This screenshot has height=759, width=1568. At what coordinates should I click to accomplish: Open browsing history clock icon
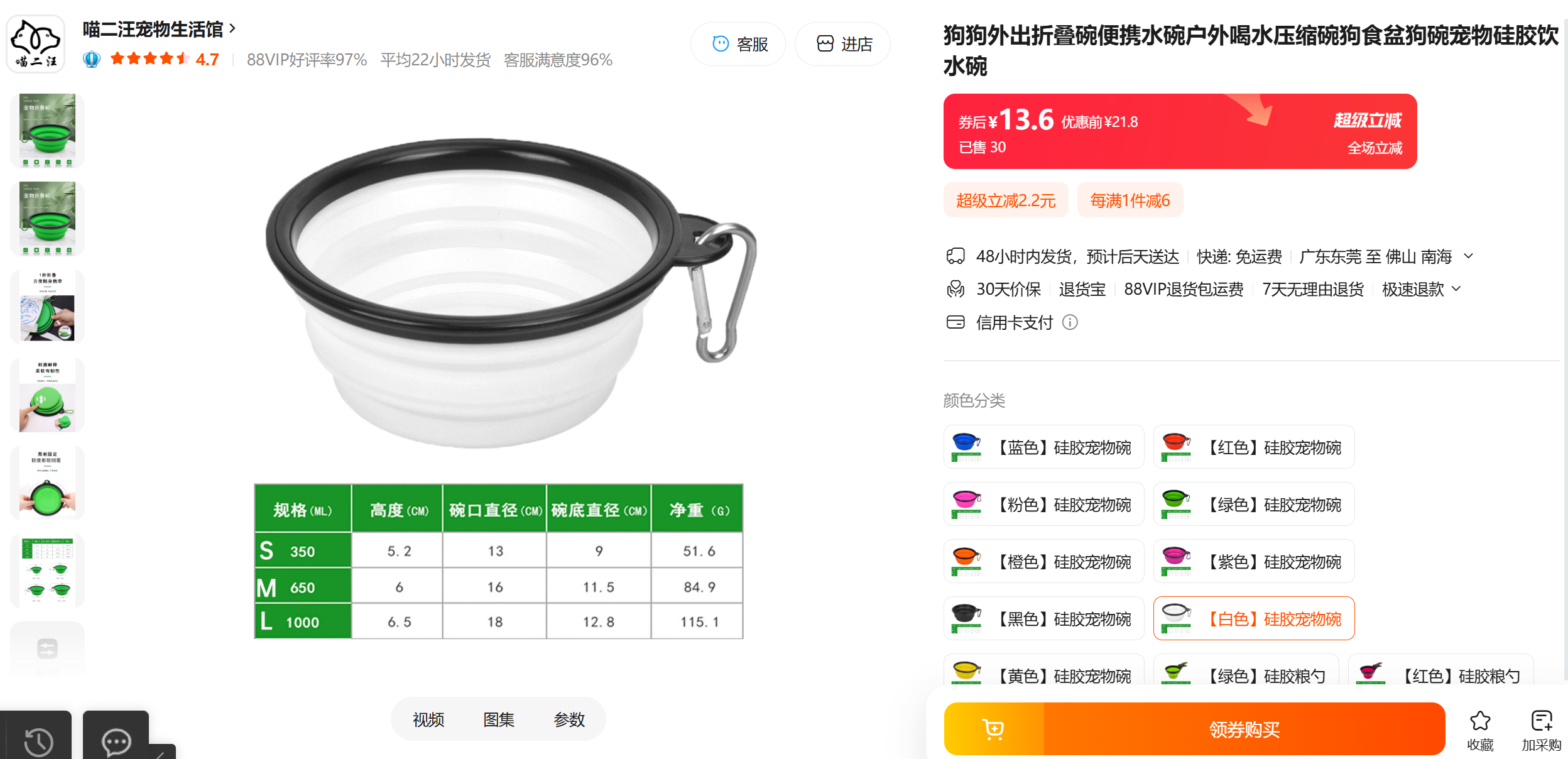pyautogui.click(x=38, y=741)
